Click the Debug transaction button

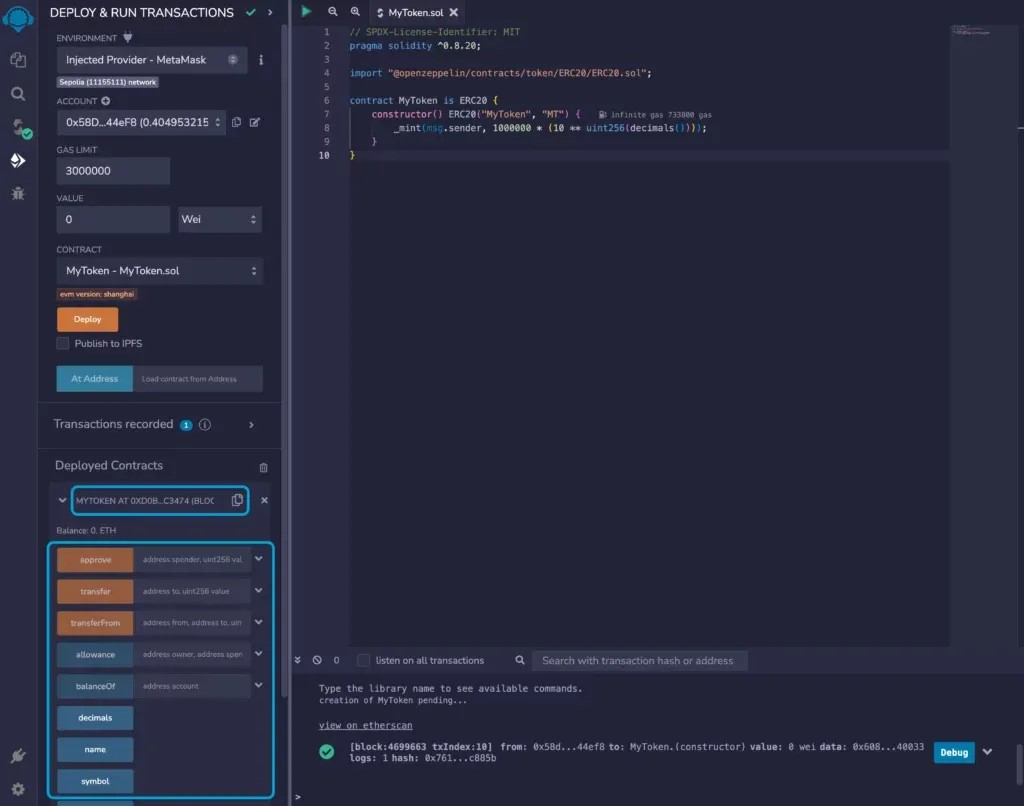954,752
